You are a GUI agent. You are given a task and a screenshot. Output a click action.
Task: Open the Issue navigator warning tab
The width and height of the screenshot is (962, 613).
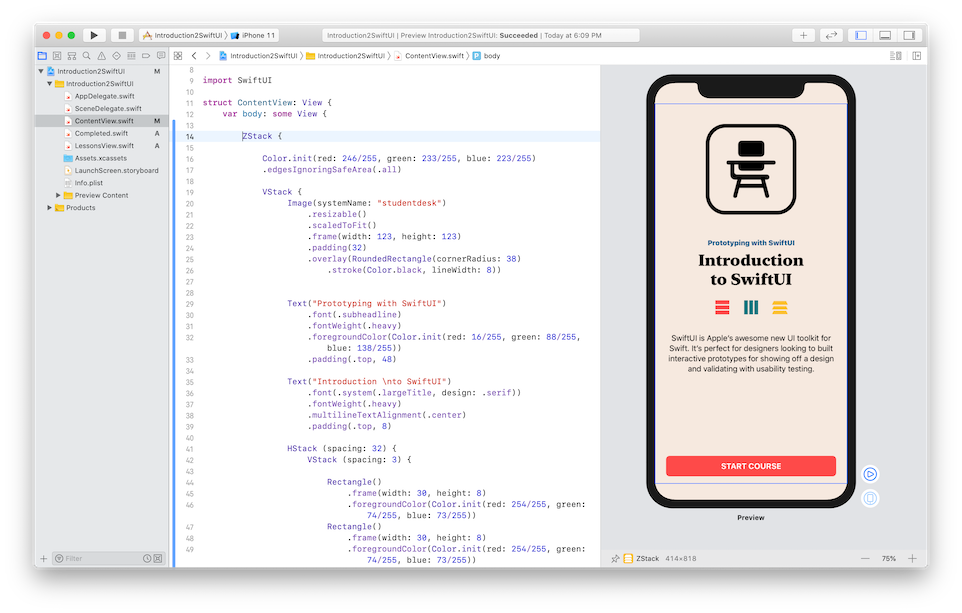point(101,56)
